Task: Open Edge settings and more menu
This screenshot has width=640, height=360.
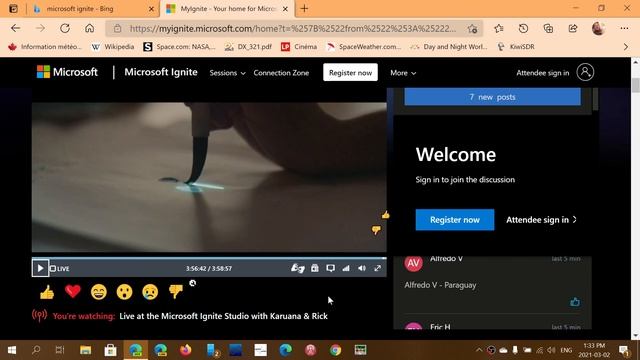Action: 624,28
